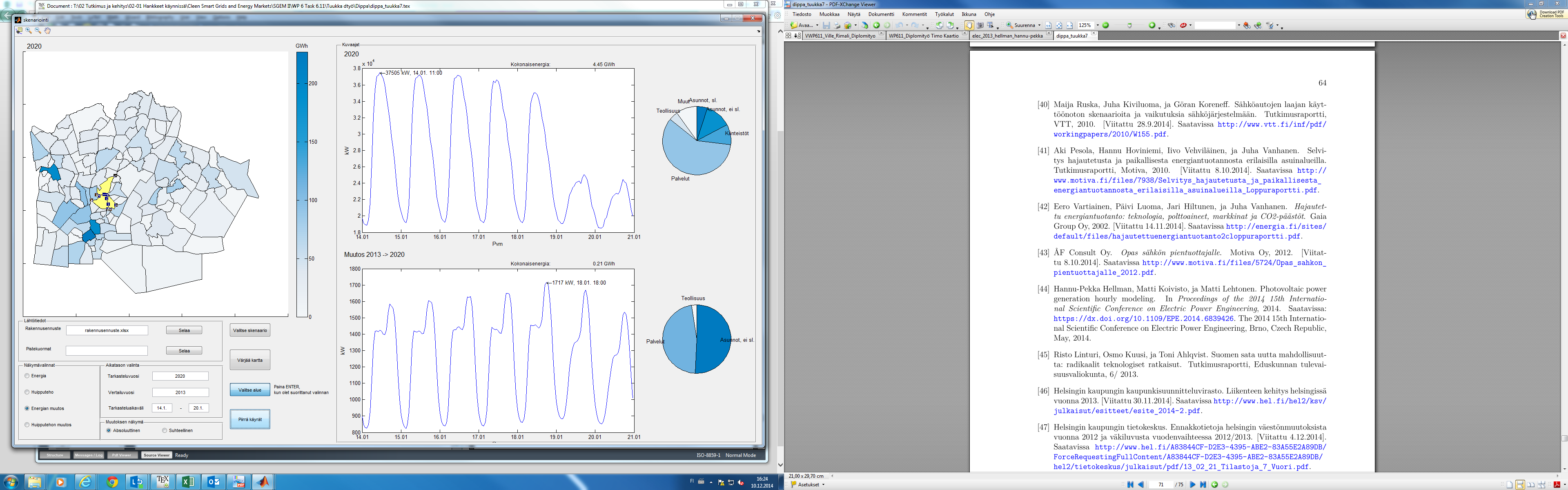Click the Save icon in PDF-XChange toolbar
This screenshot has width=1568, height=490.
(826, 26)
